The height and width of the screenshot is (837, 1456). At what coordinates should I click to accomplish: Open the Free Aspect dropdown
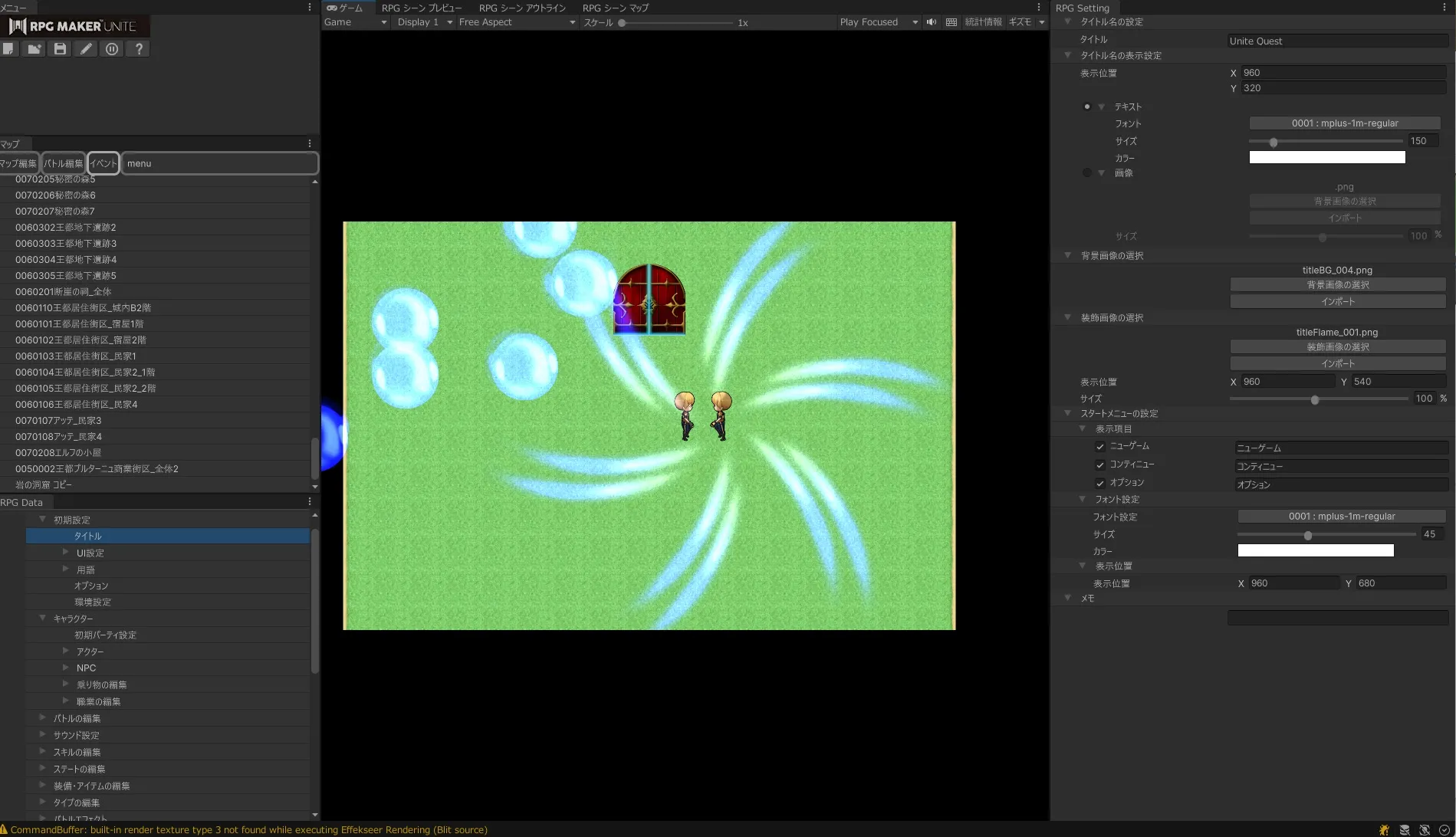coord(516,22)
